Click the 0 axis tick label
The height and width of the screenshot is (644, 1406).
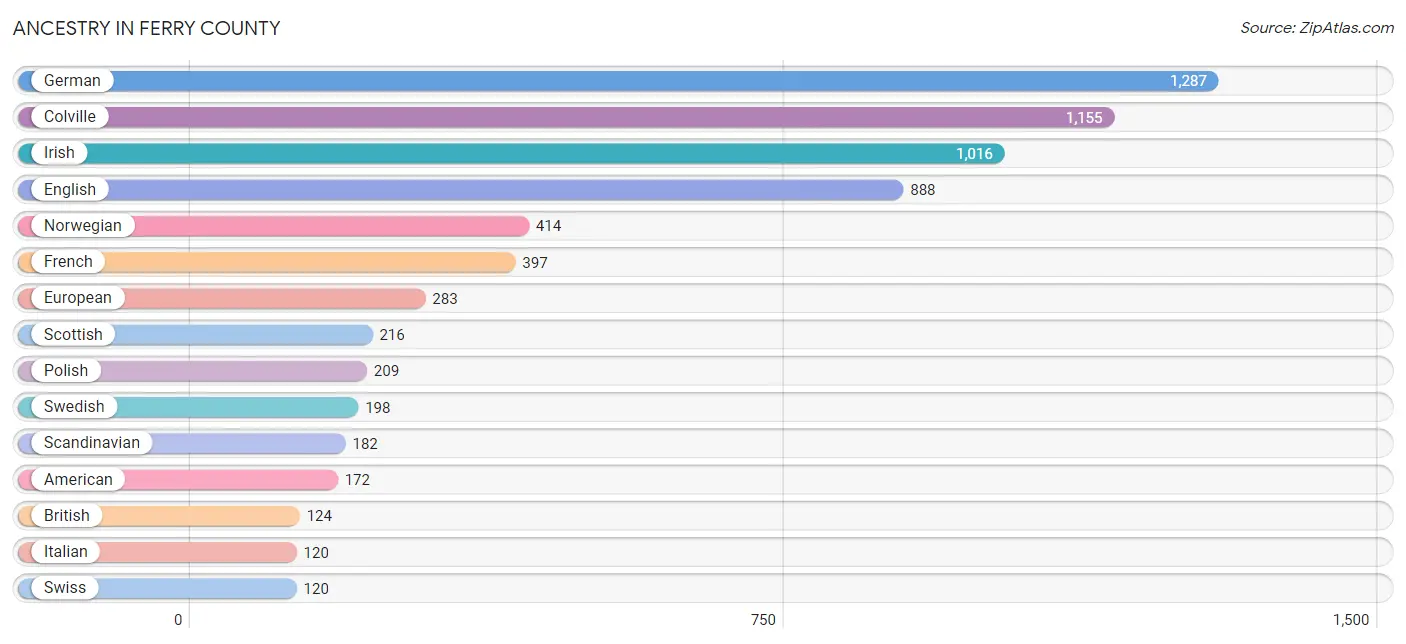(x=179, y=620)
